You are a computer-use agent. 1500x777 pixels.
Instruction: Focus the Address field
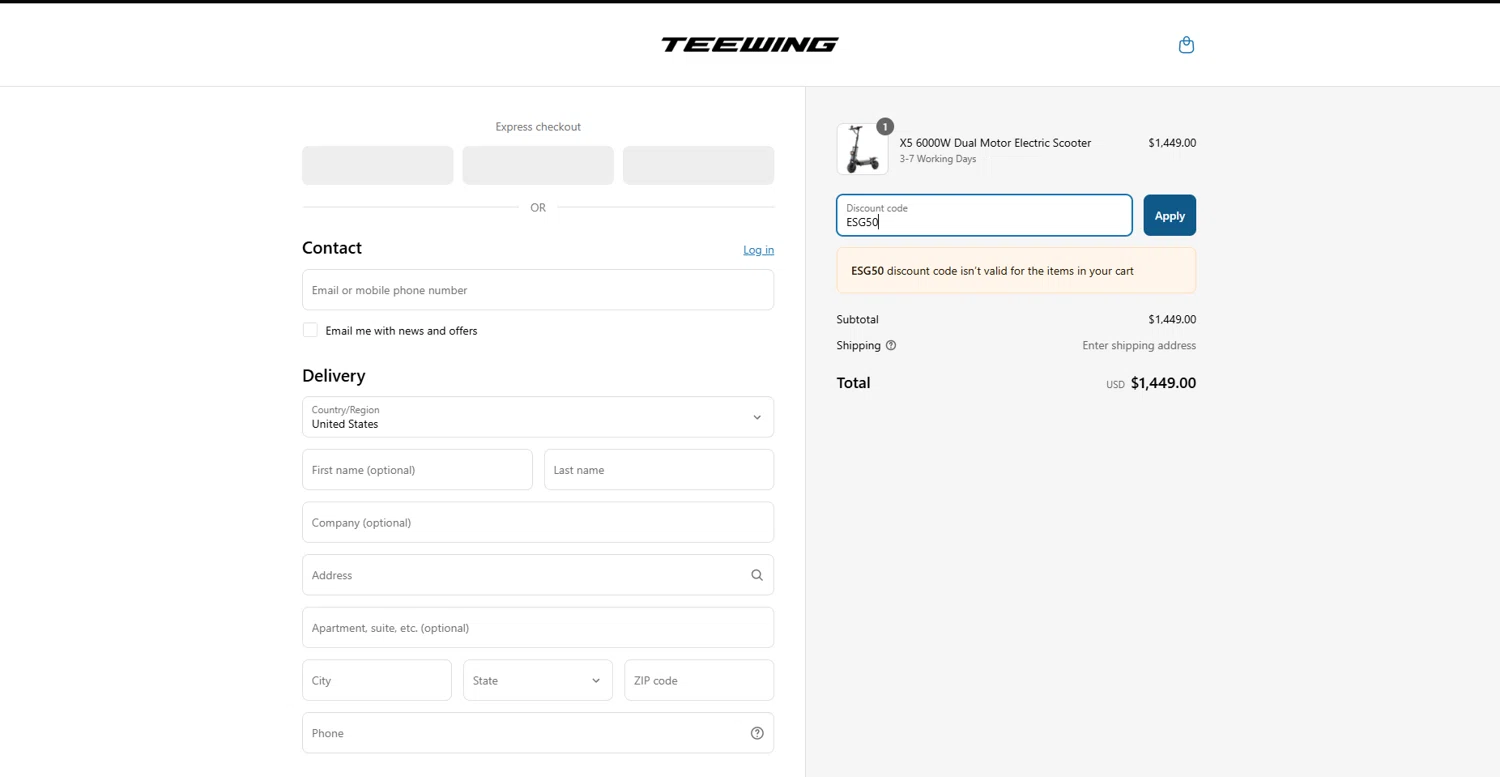(538, 575)
